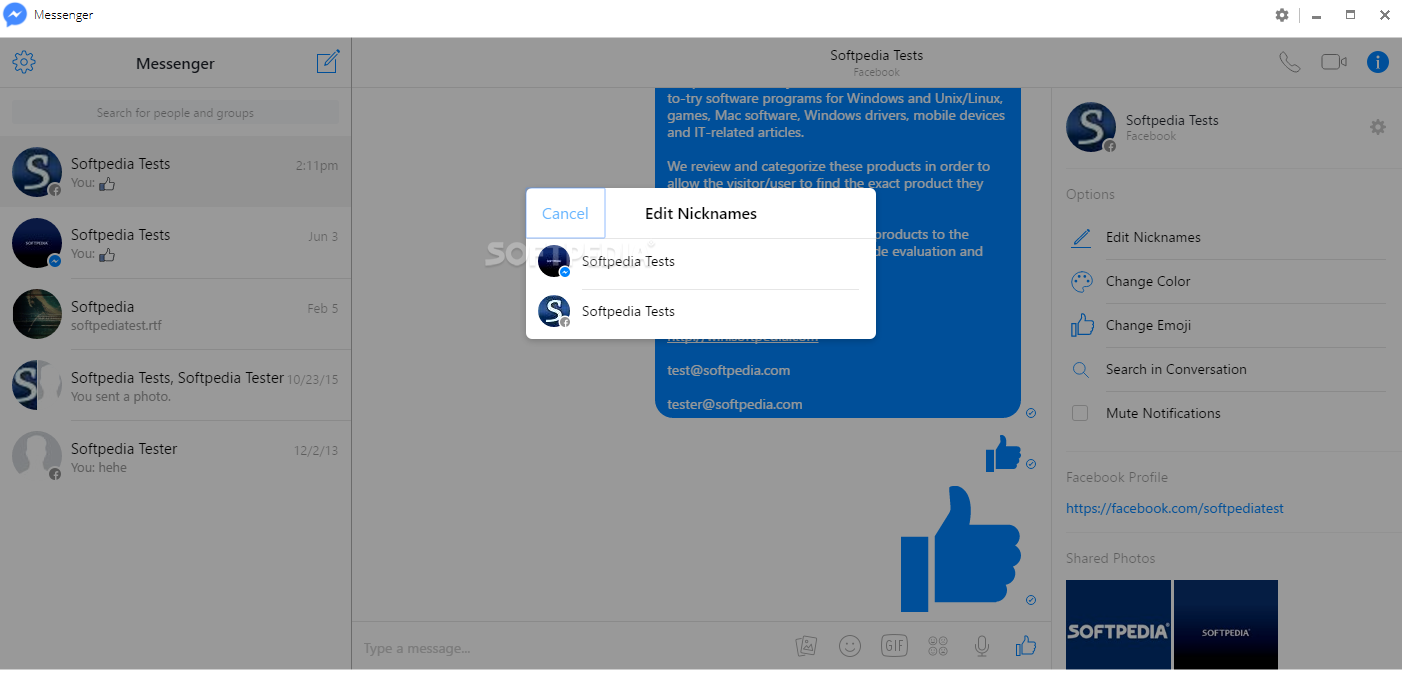The image size is (1402, 677).
Task: Start a video call
Action: coord(1333,62)
